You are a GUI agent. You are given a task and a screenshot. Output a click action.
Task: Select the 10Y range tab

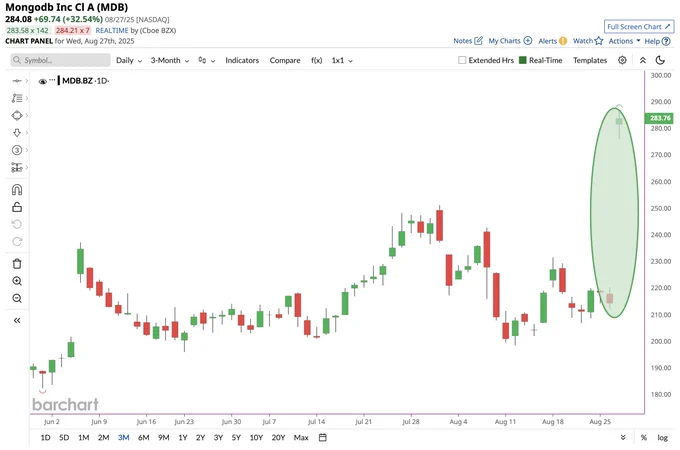[x=256, y=437]
